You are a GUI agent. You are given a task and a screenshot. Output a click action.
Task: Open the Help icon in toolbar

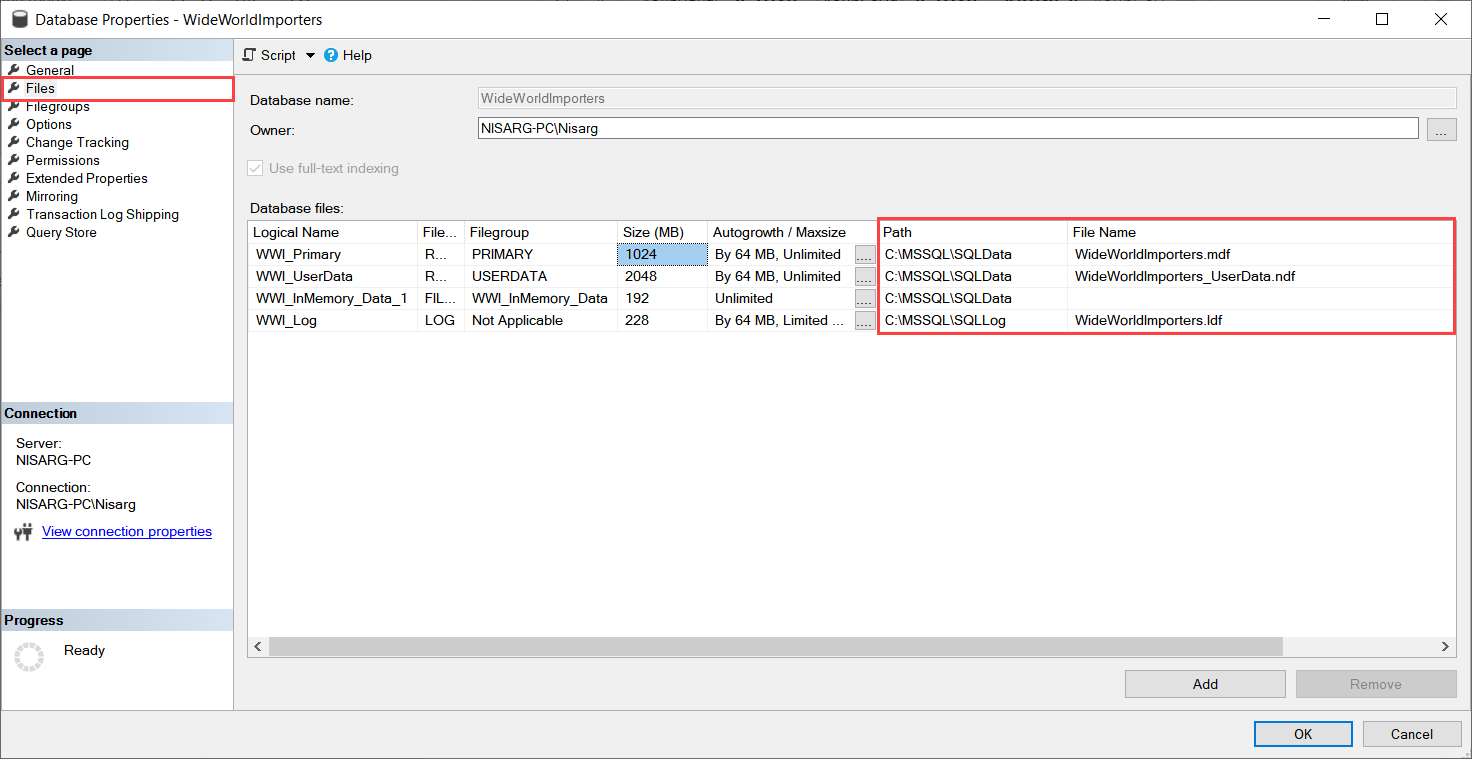331,55
